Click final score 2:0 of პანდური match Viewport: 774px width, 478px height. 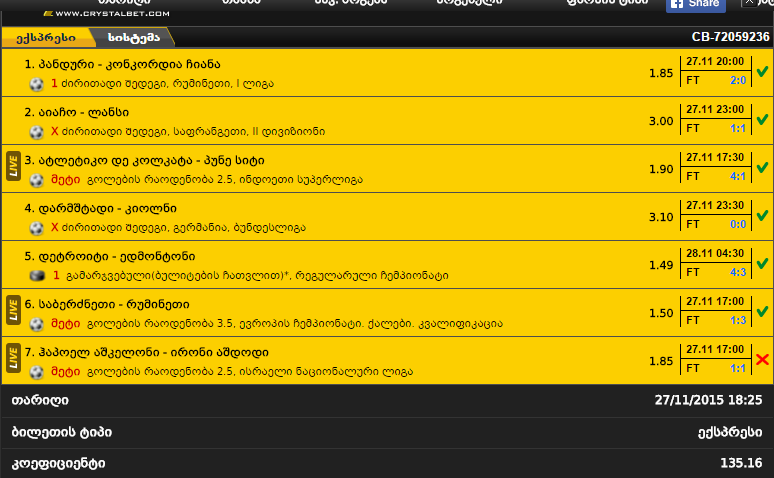(x=738, y=80)
